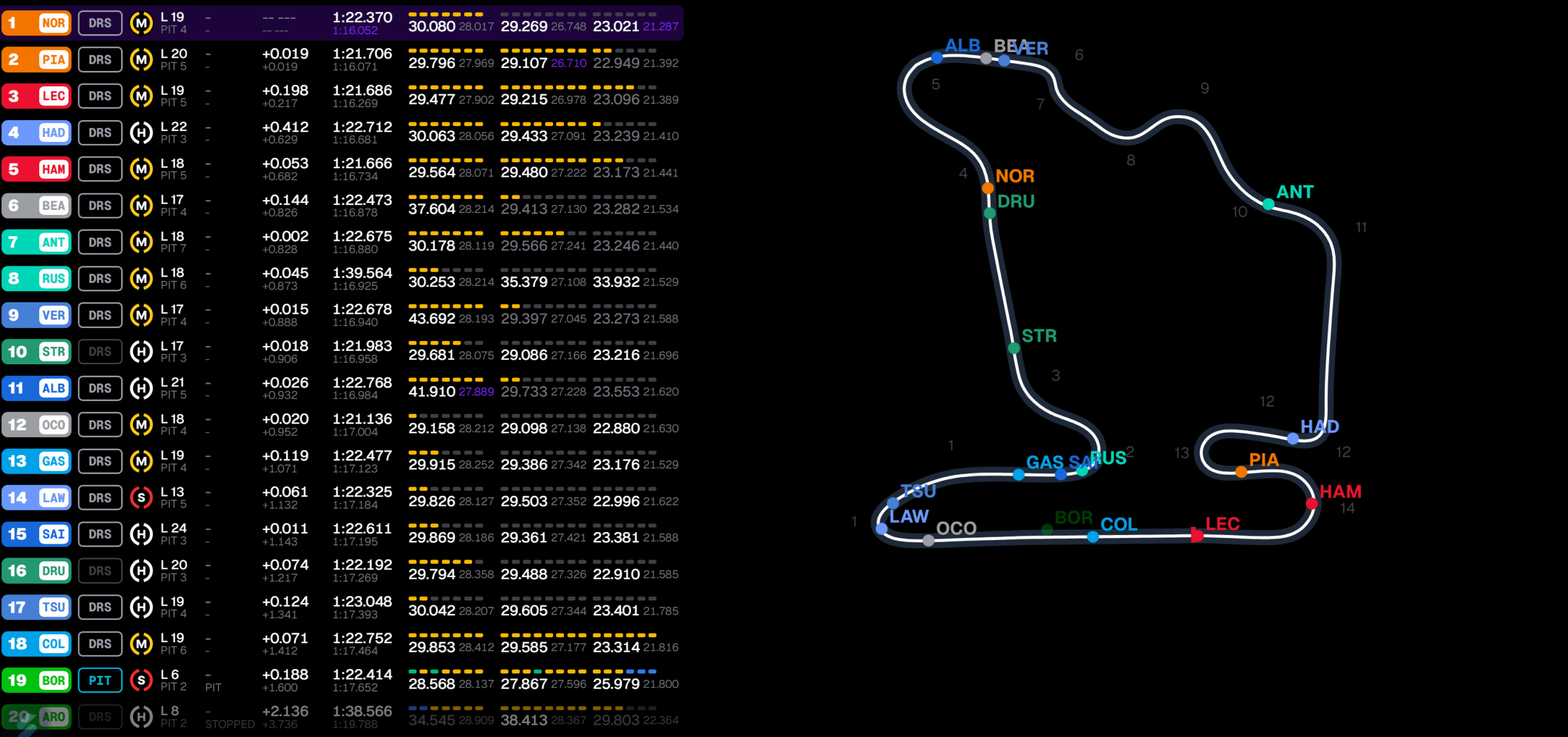Select the LEC driver tag in third
The image size is (1568, 737).
point(53,96)
